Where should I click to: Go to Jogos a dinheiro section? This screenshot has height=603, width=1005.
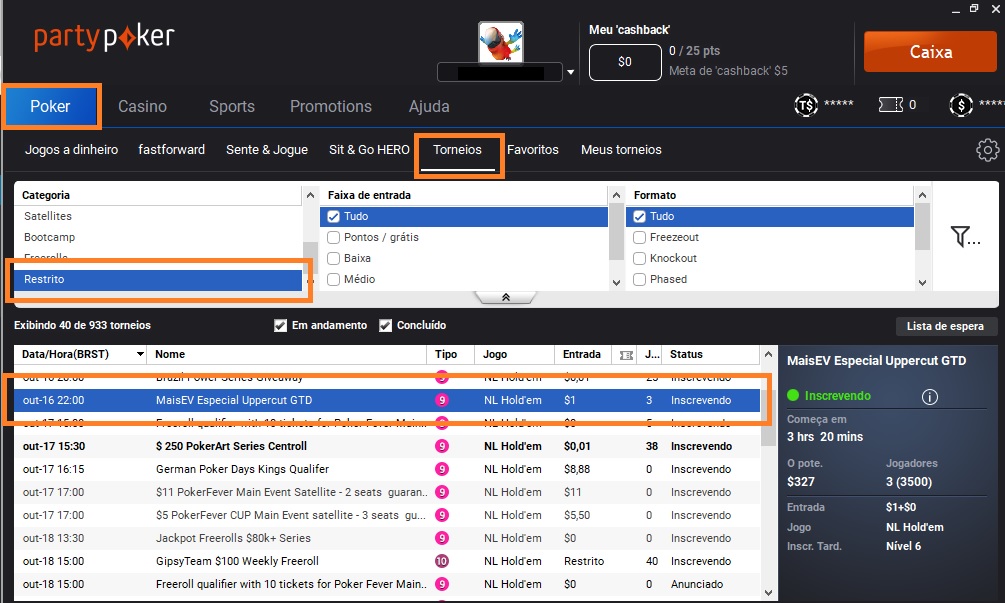pyautogui.click(x=71, y=150)
